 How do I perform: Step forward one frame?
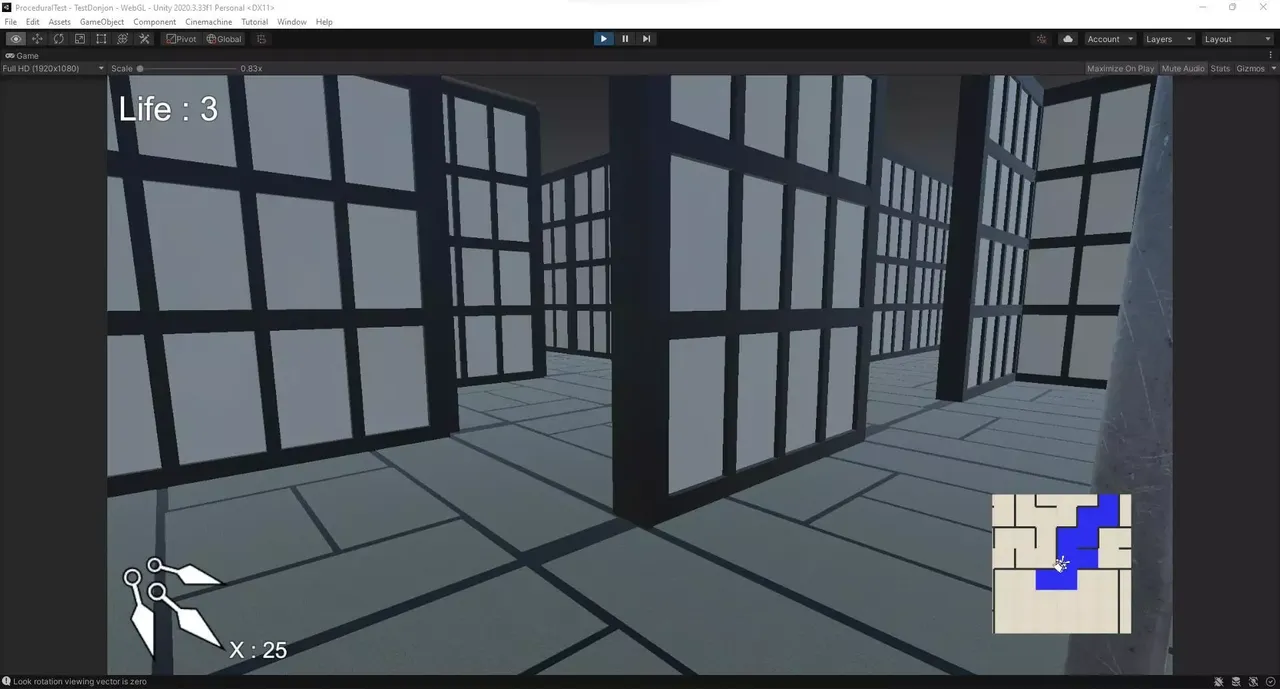[x=647, y=39]
